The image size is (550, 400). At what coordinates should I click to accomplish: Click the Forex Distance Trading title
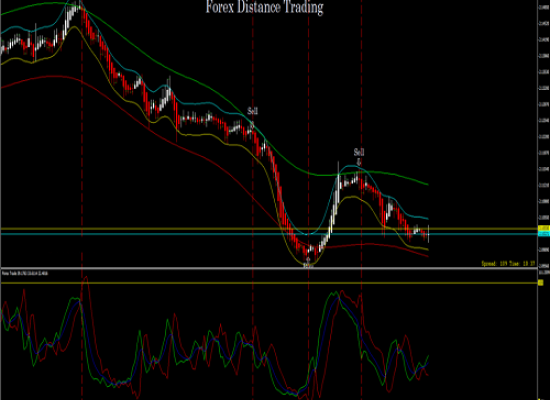pos(264,7)
